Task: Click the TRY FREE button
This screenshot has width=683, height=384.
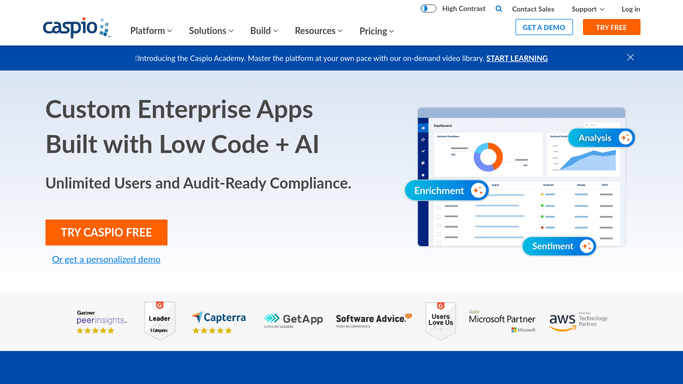Action: click(x=612, y=27)
